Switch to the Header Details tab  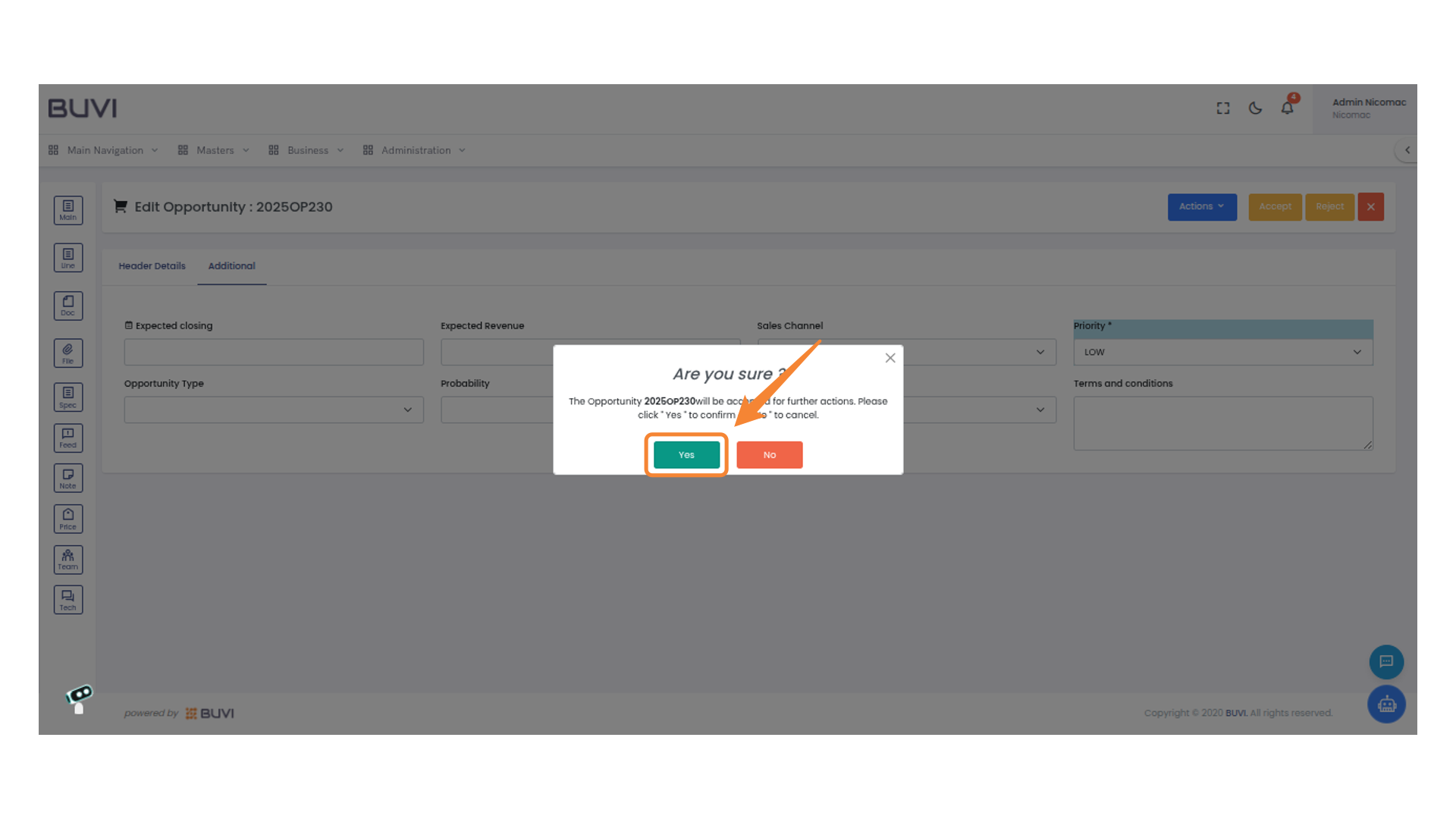pyautogui.click(x=152, y=266)
